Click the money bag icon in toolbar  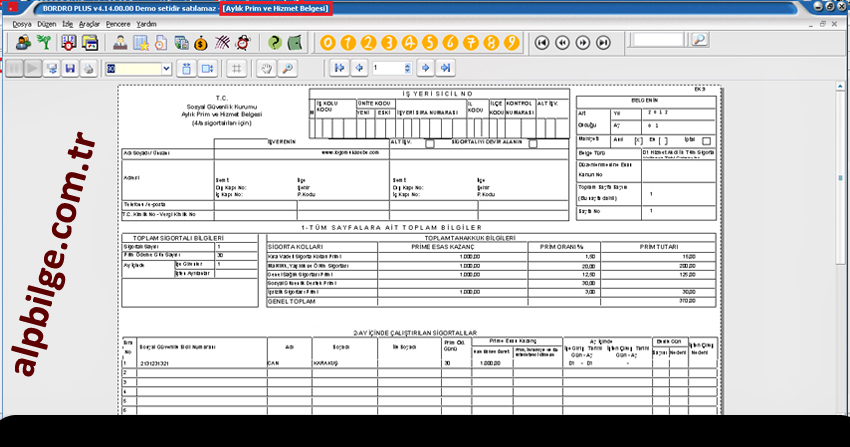click(x=203, y=43)
